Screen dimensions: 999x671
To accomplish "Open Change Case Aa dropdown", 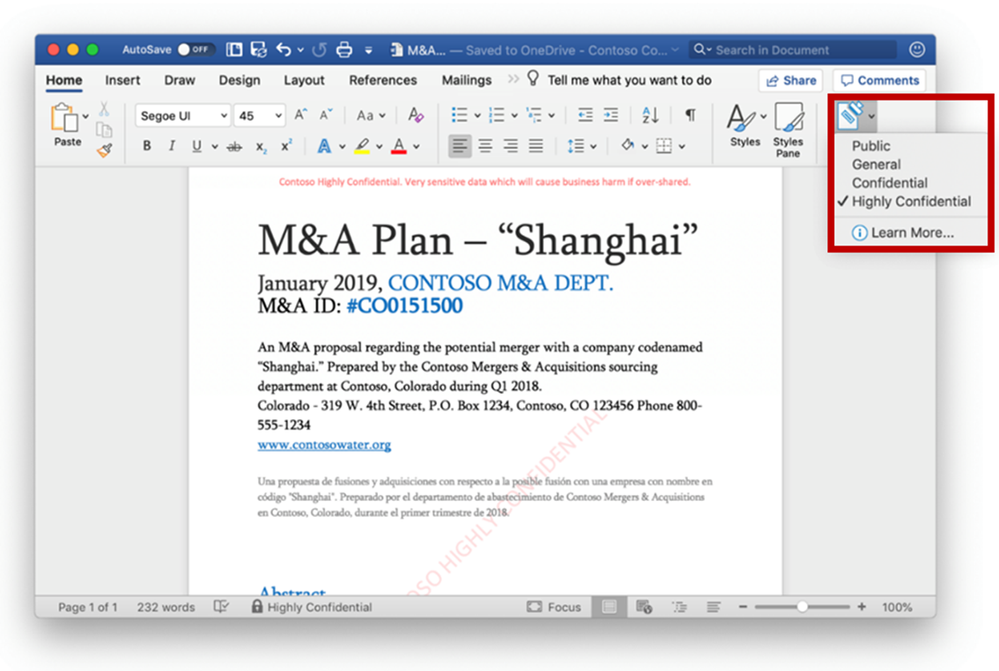I will click(x=371, y=115).
